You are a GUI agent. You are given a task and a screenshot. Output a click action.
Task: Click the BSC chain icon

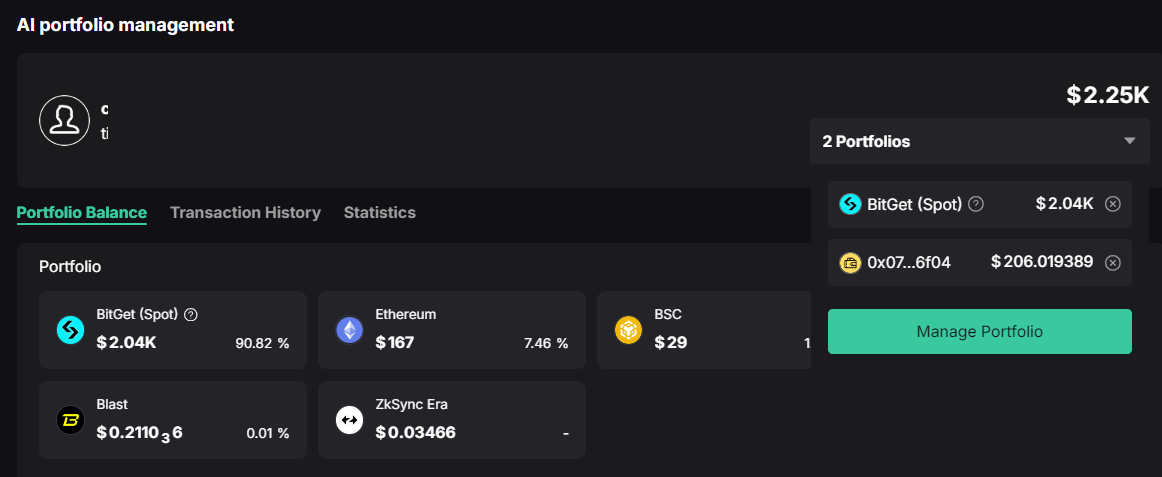[x=628, y=330]
